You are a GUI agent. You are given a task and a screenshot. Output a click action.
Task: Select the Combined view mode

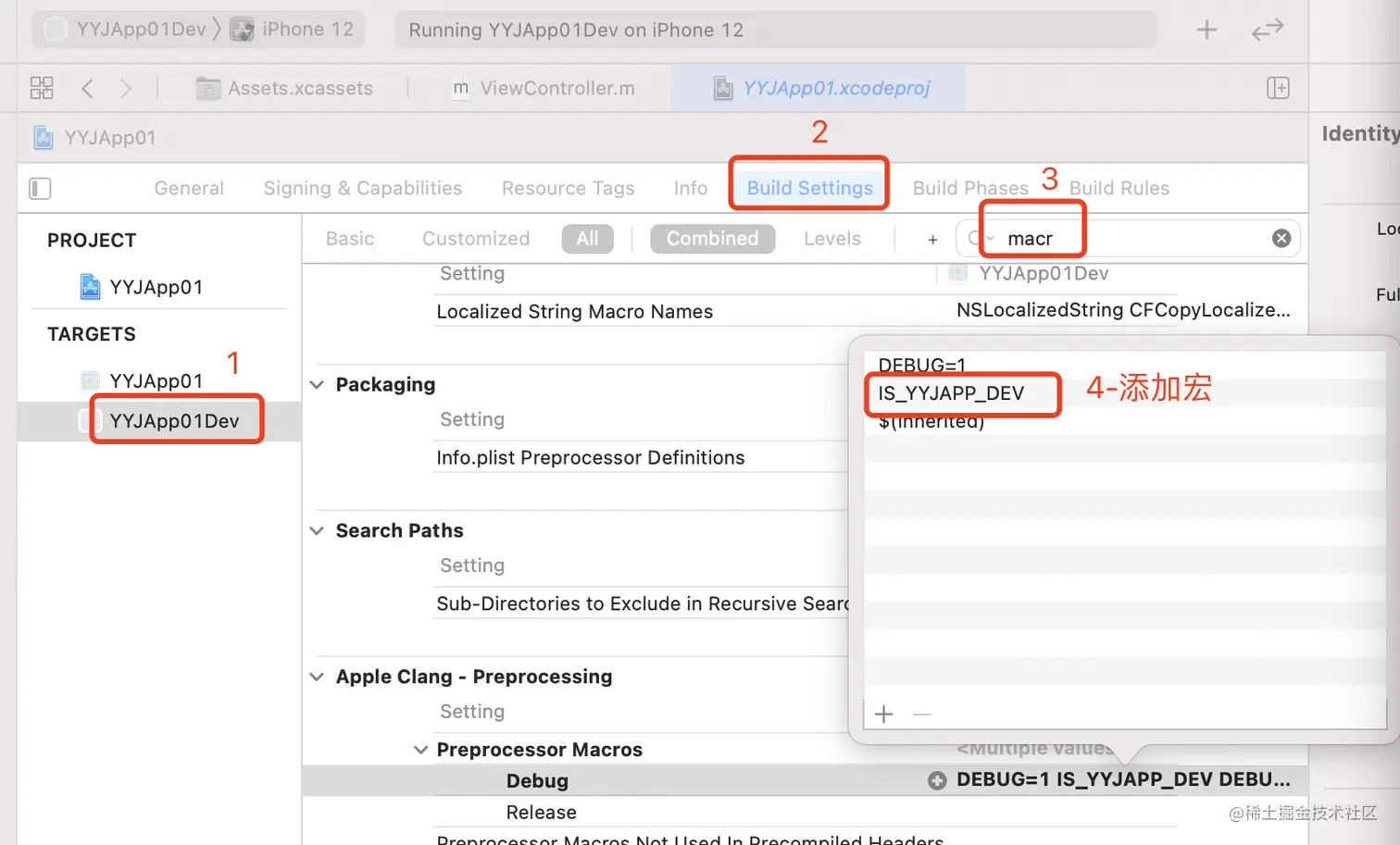coord(713,239)
